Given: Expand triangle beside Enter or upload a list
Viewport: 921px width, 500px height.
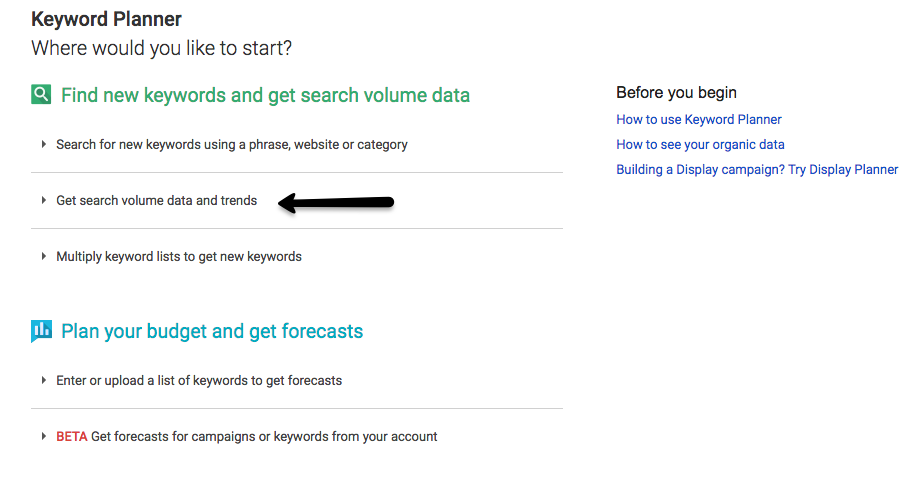Looking at the screenshot, I should pyautogui.click(x=43, y=380).
